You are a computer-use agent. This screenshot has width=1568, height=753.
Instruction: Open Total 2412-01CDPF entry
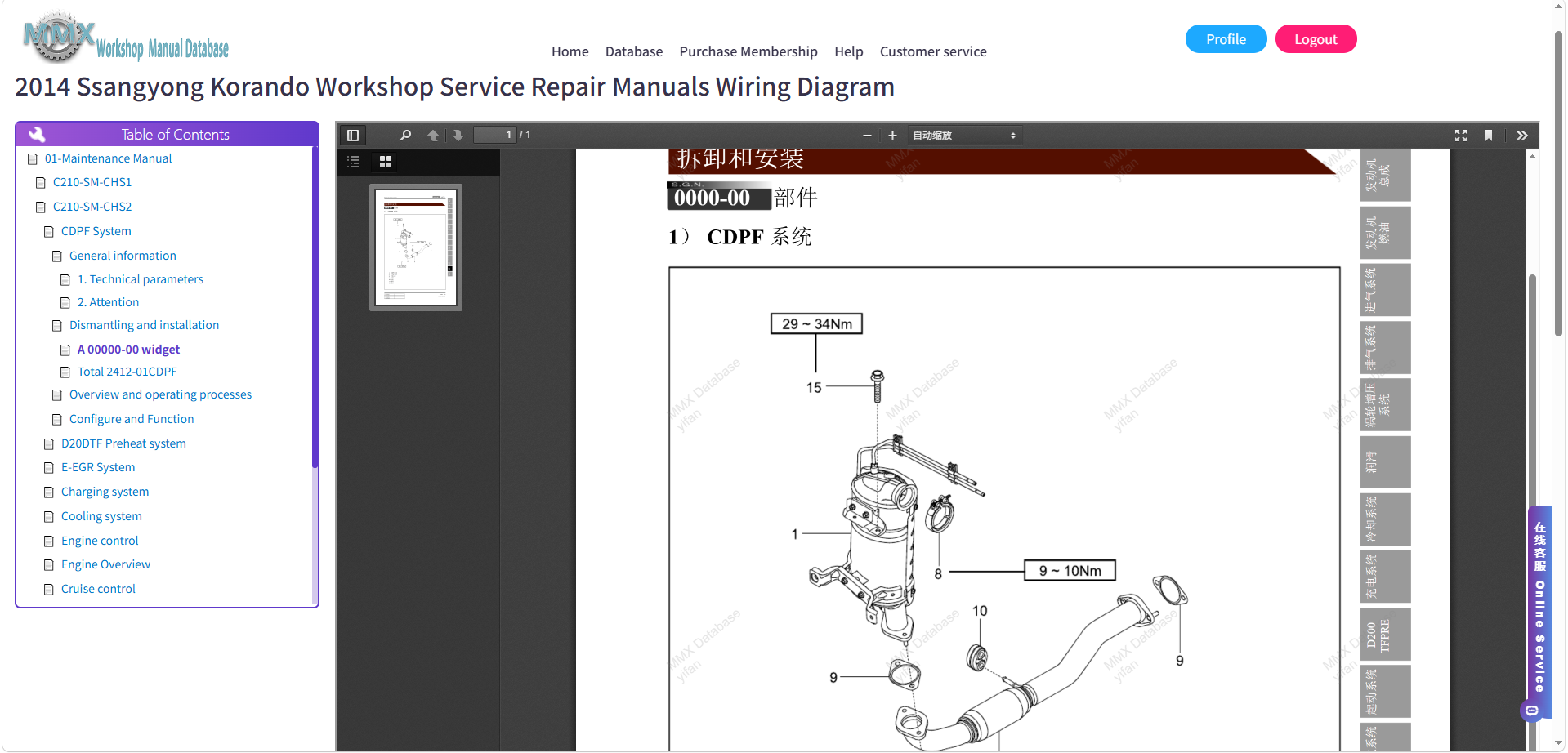coord(127,372)
